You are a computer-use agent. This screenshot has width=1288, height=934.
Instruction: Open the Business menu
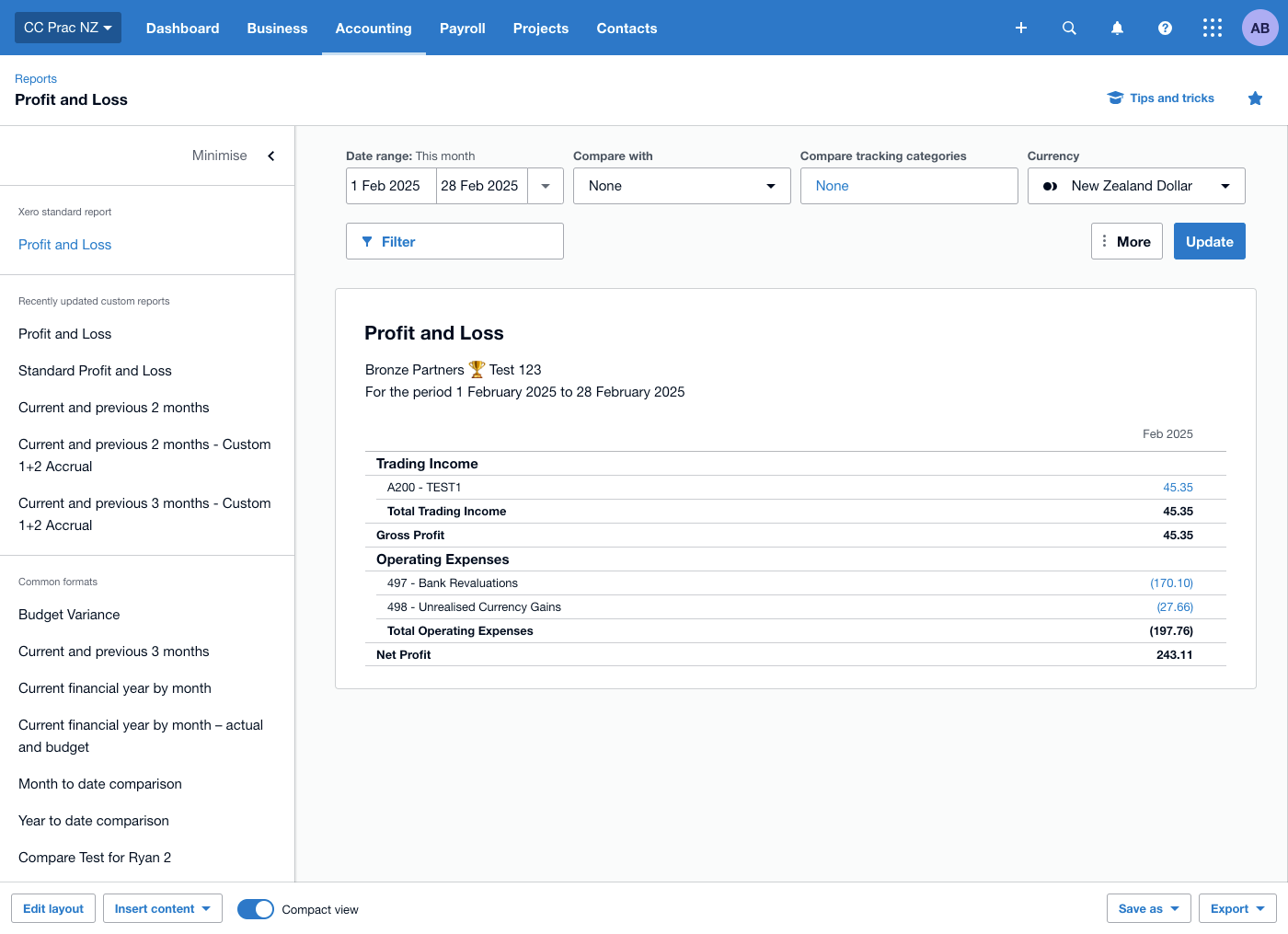(277, 29)
